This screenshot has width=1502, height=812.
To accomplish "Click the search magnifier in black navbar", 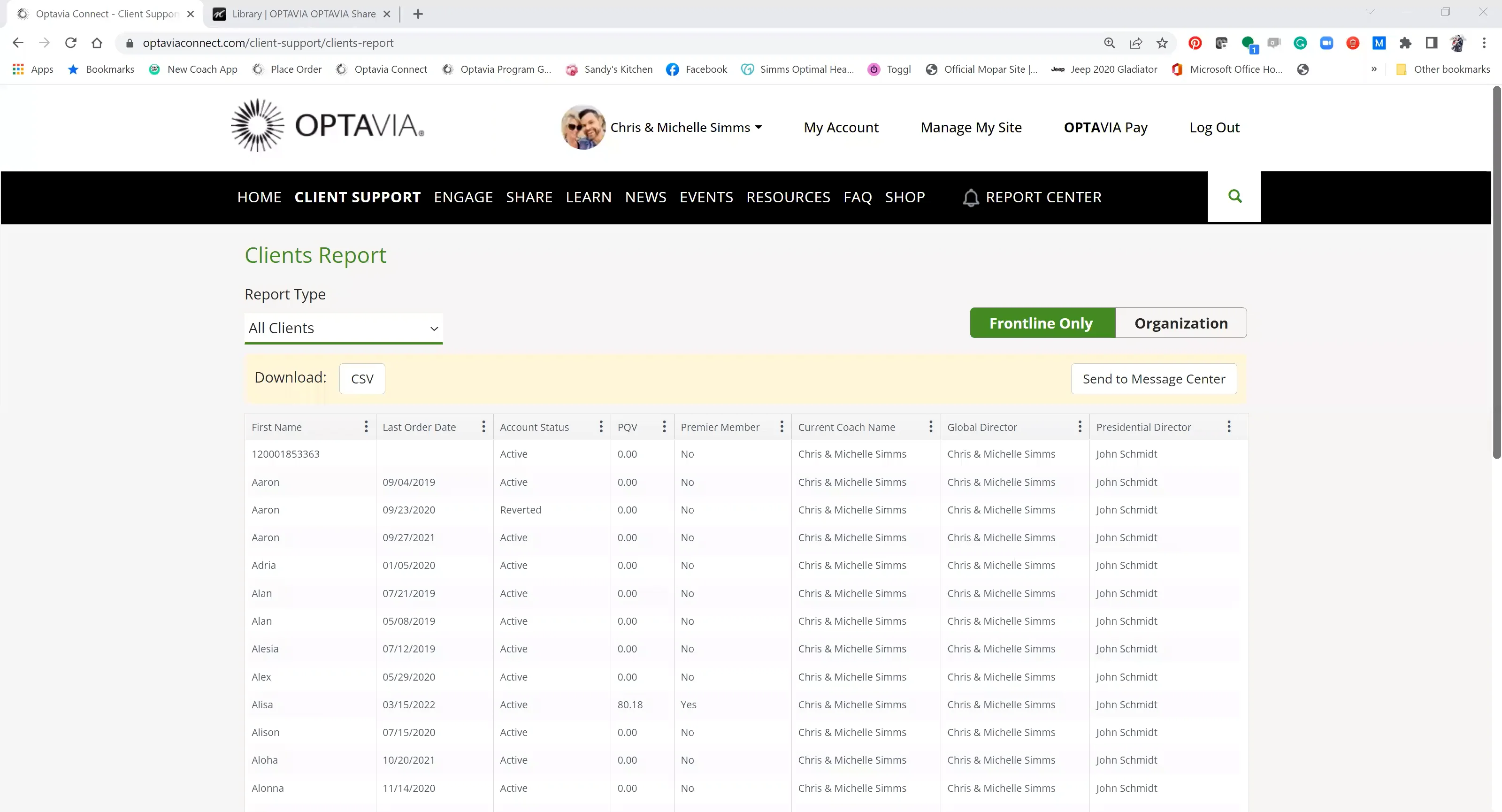I will click(1234, 197).
